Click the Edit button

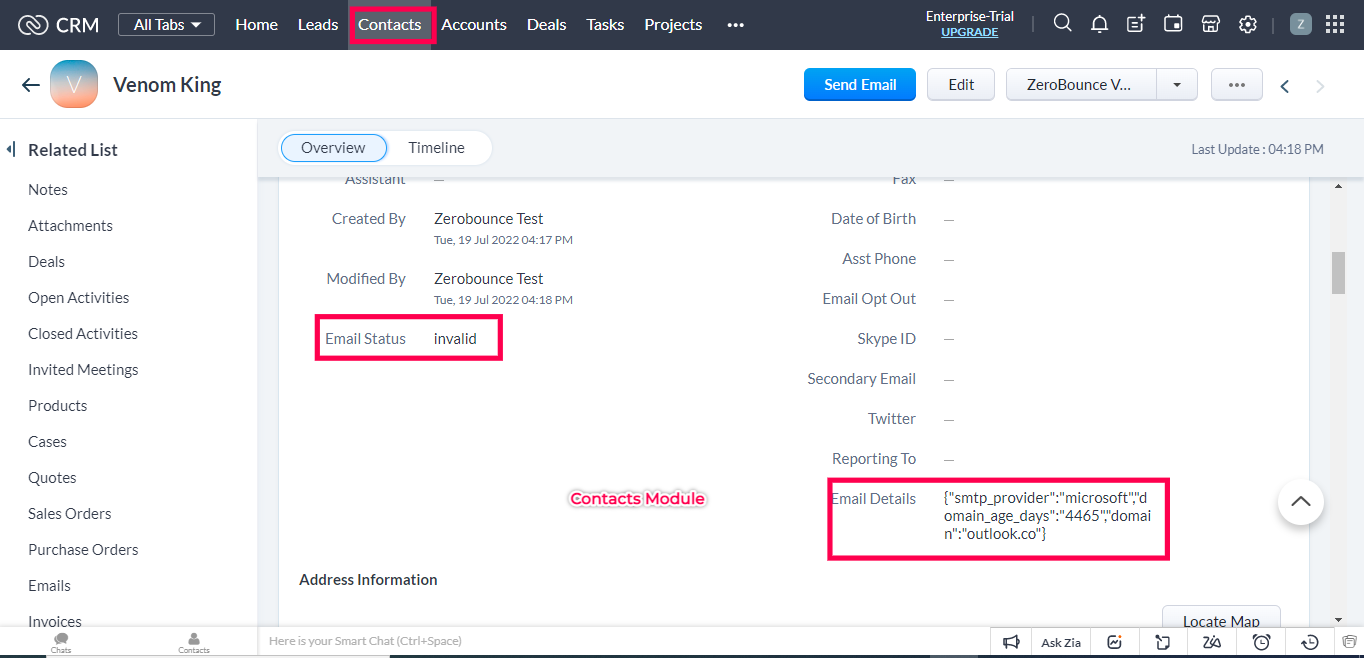(961, 85)
